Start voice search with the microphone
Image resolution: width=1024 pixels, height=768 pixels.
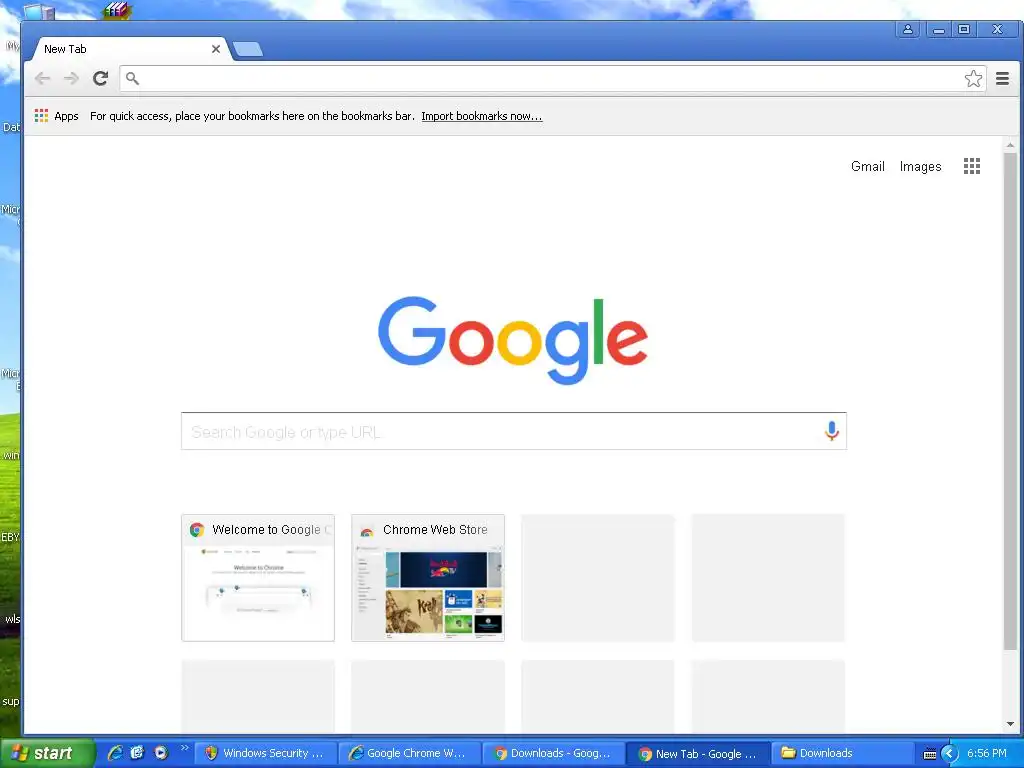[831, 431]
